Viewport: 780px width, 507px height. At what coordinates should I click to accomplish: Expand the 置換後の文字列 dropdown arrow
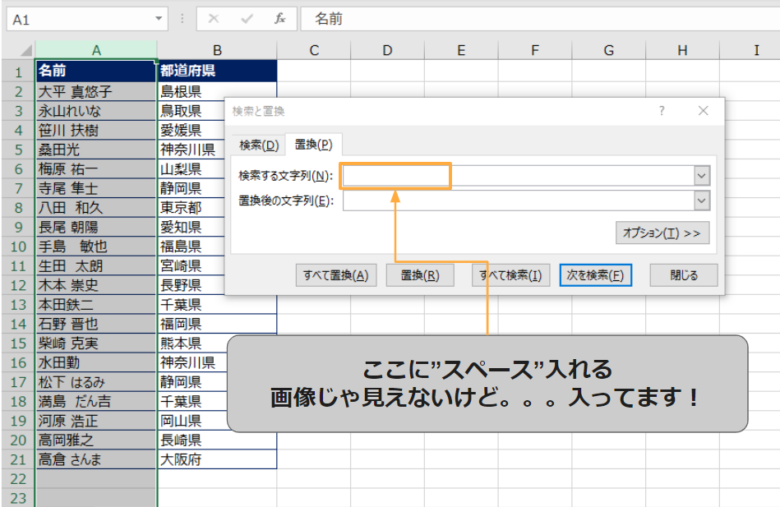(701, 201)
